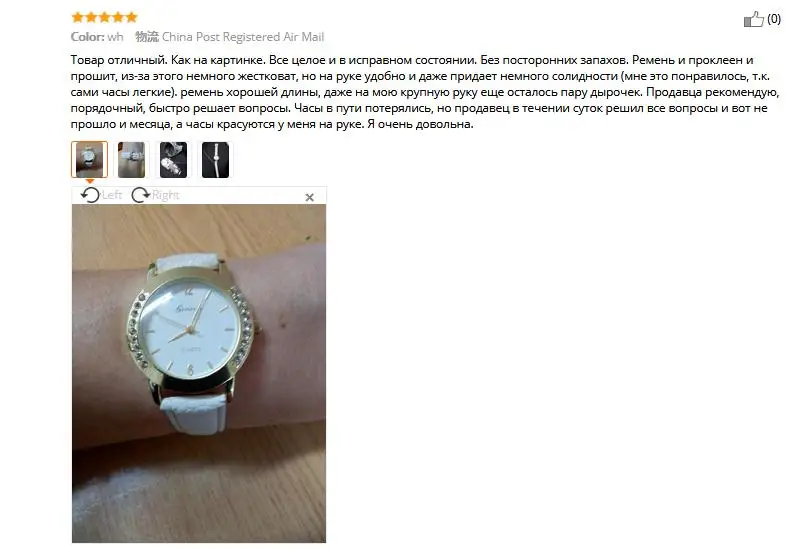This screenshot has width=805, height=553.
Task: Click the helpful vote count (0)
Action: click(774, 19)
